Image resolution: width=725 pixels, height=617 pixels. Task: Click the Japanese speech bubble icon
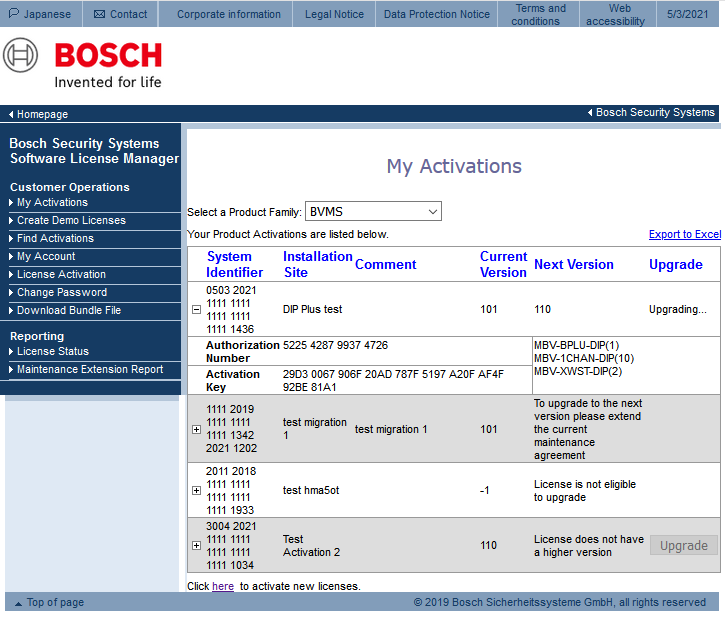click(14, 14)
